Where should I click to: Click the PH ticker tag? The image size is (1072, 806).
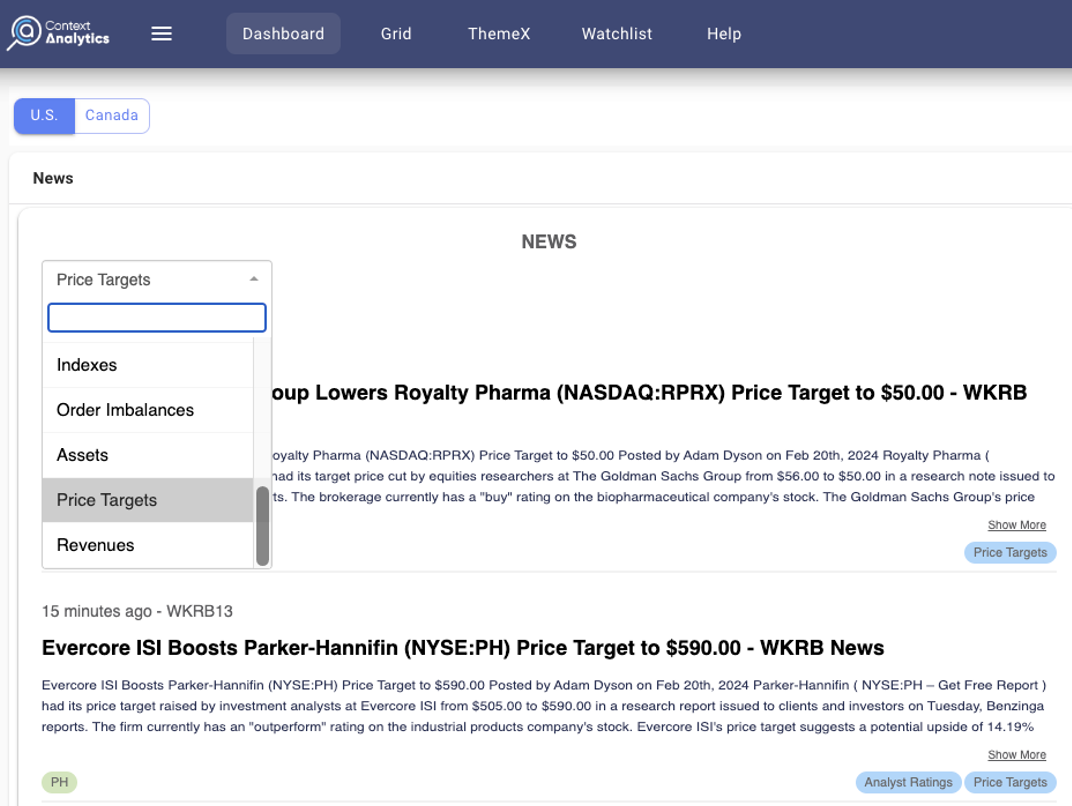[59, 782]
